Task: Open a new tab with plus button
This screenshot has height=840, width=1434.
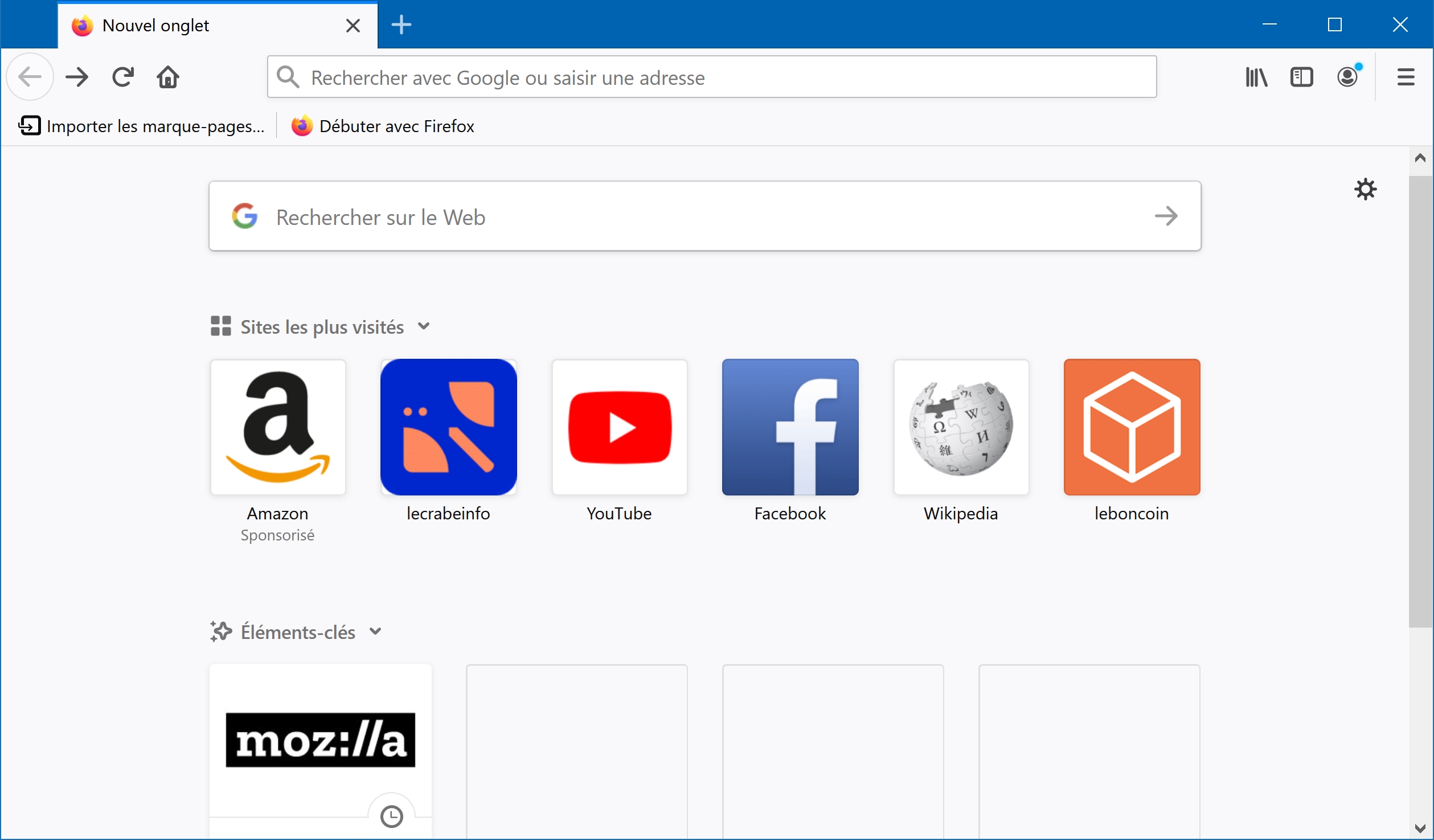Action: pos(401,24)
